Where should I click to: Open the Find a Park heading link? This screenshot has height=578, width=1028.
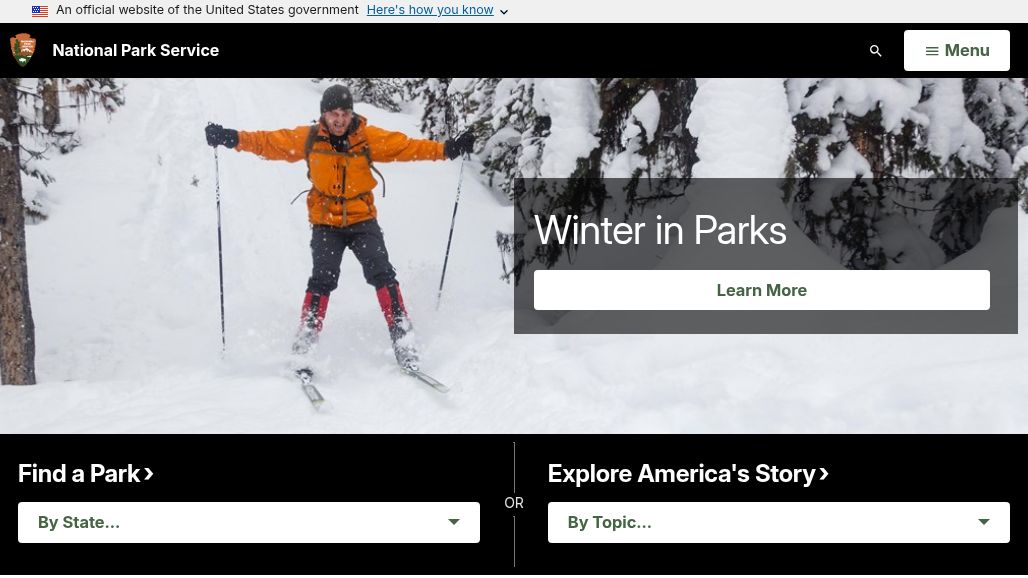[79, 474]
